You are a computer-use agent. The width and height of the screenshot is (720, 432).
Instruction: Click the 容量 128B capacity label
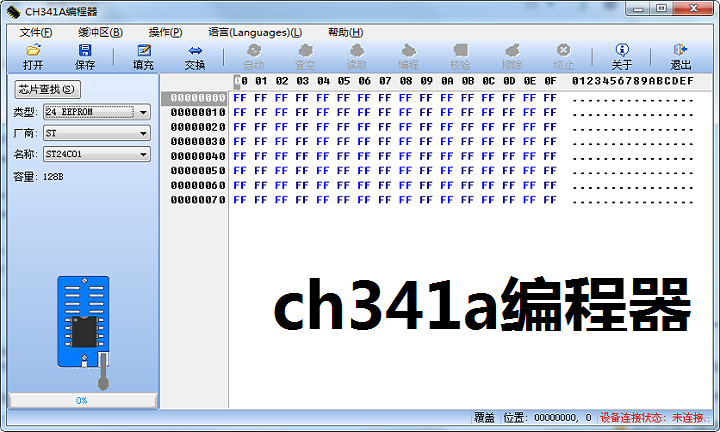(x=39, y=177)
